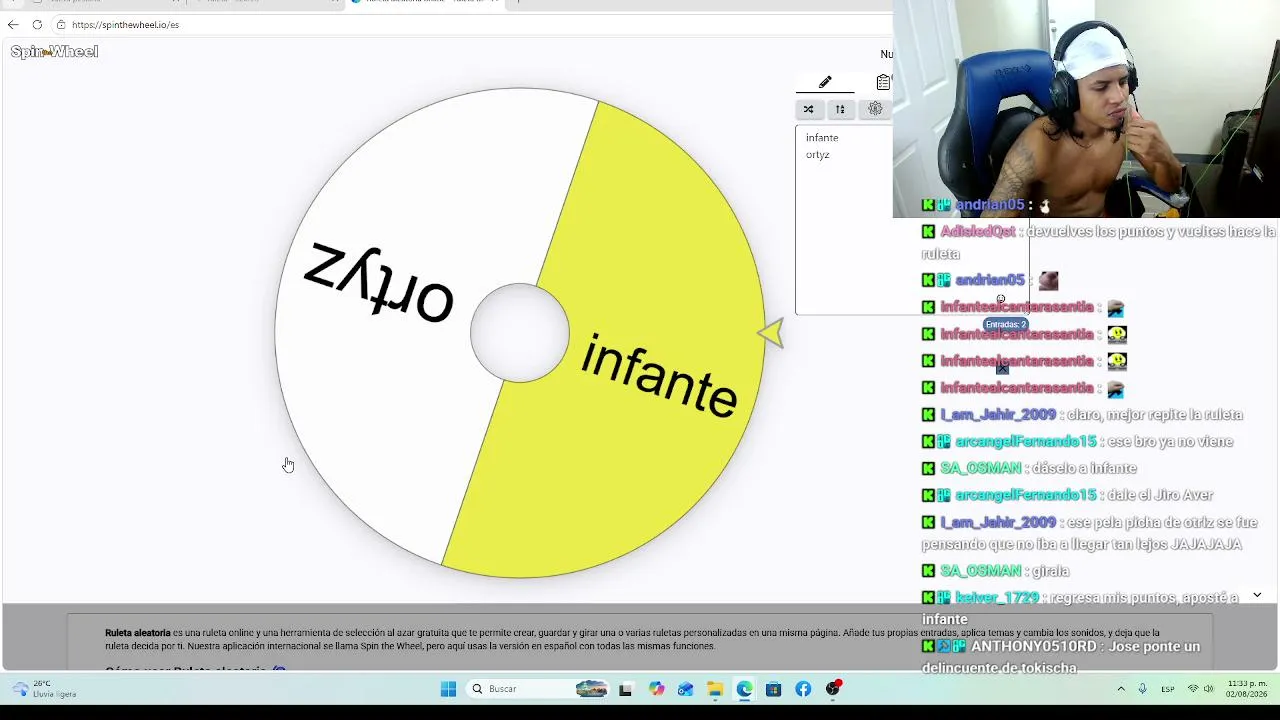Click chat username AdisledQst
Viewport: 1280px width, 720px height.
(x=978, y=232)
